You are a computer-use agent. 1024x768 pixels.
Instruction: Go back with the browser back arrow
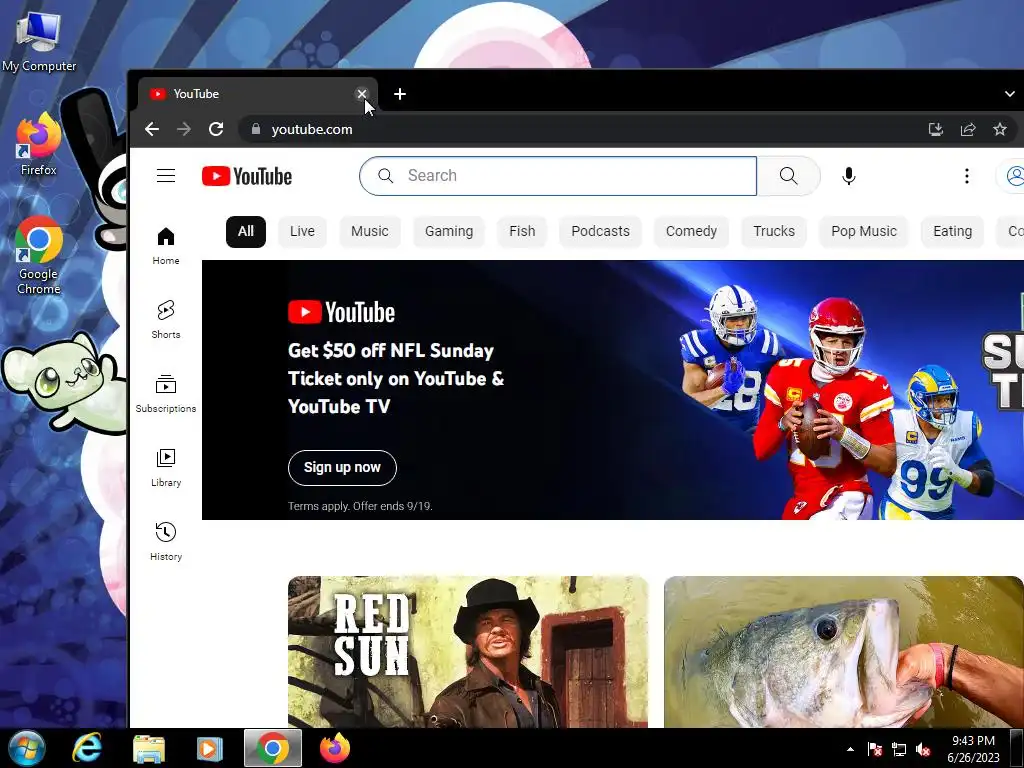(x=152, y=129)
